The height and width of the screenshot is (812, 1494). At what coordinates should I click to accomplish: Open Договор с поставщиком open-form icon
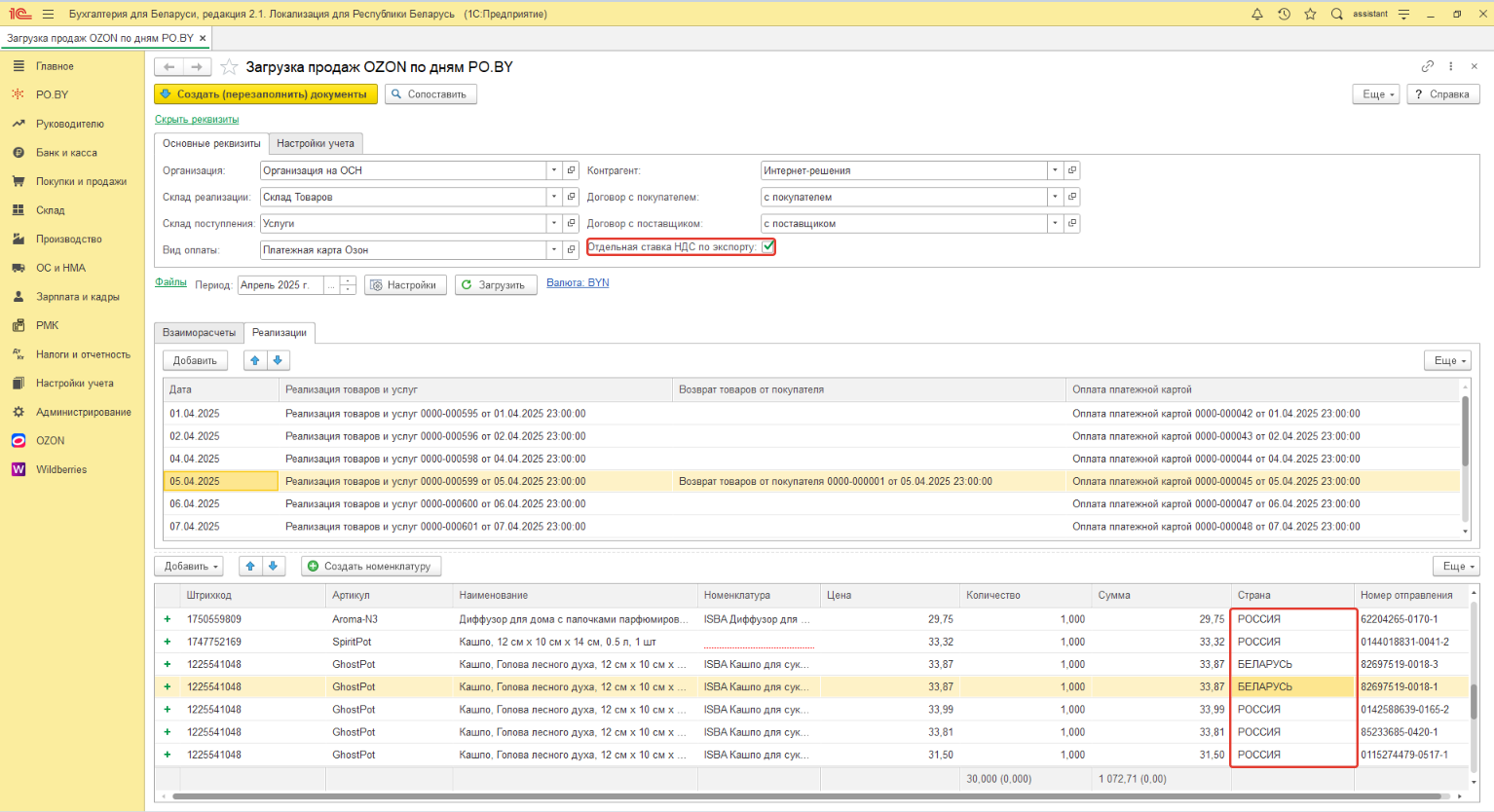click(1072, 223)
